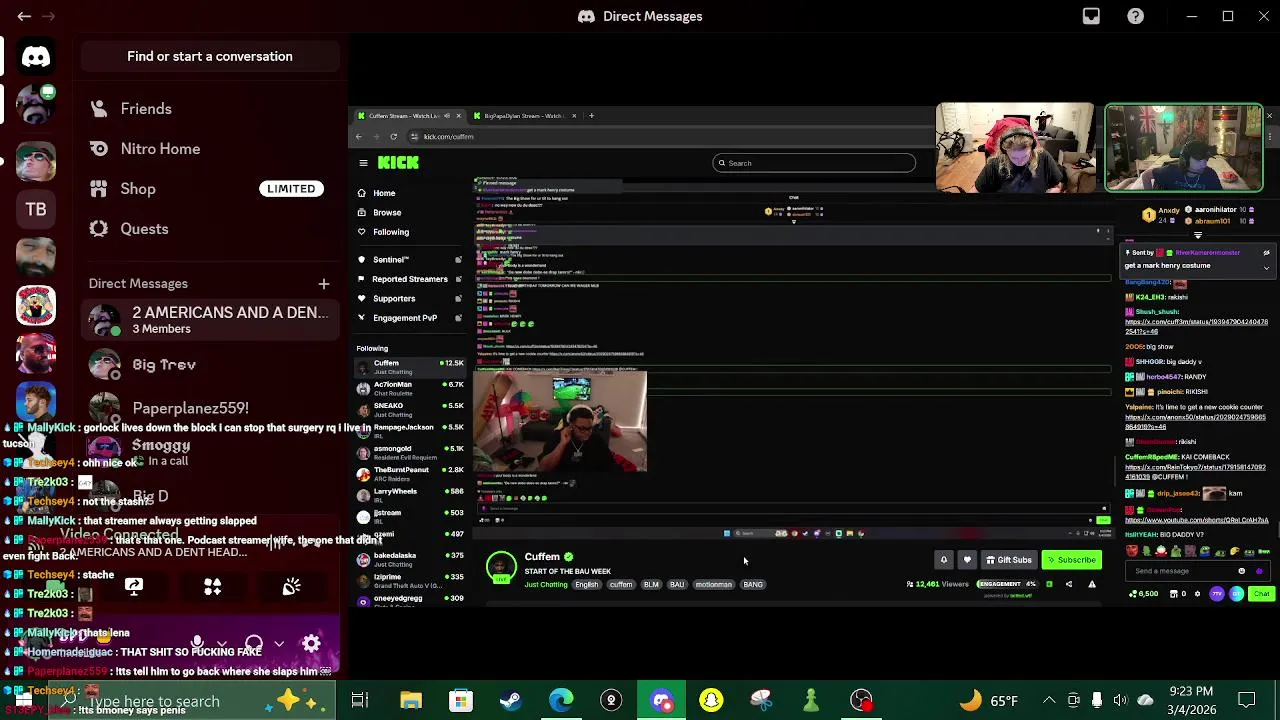1280x720 pixels.
Task: Open the Kick hamburger menu
Action: [363, 162]
